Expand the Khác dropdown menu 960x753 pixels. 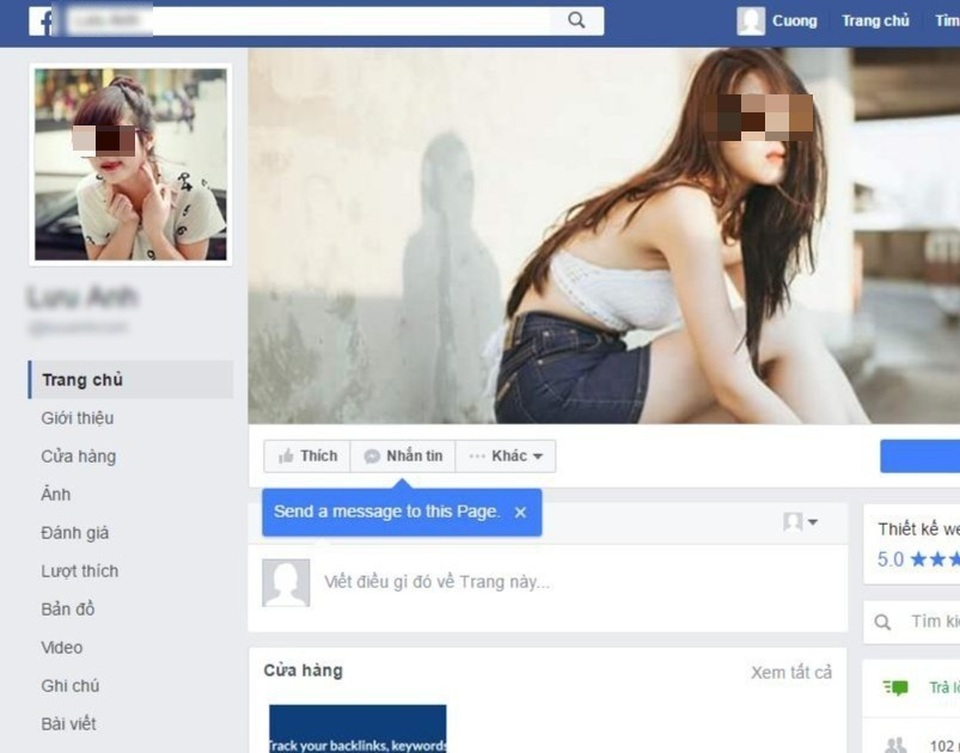(506, 456)
